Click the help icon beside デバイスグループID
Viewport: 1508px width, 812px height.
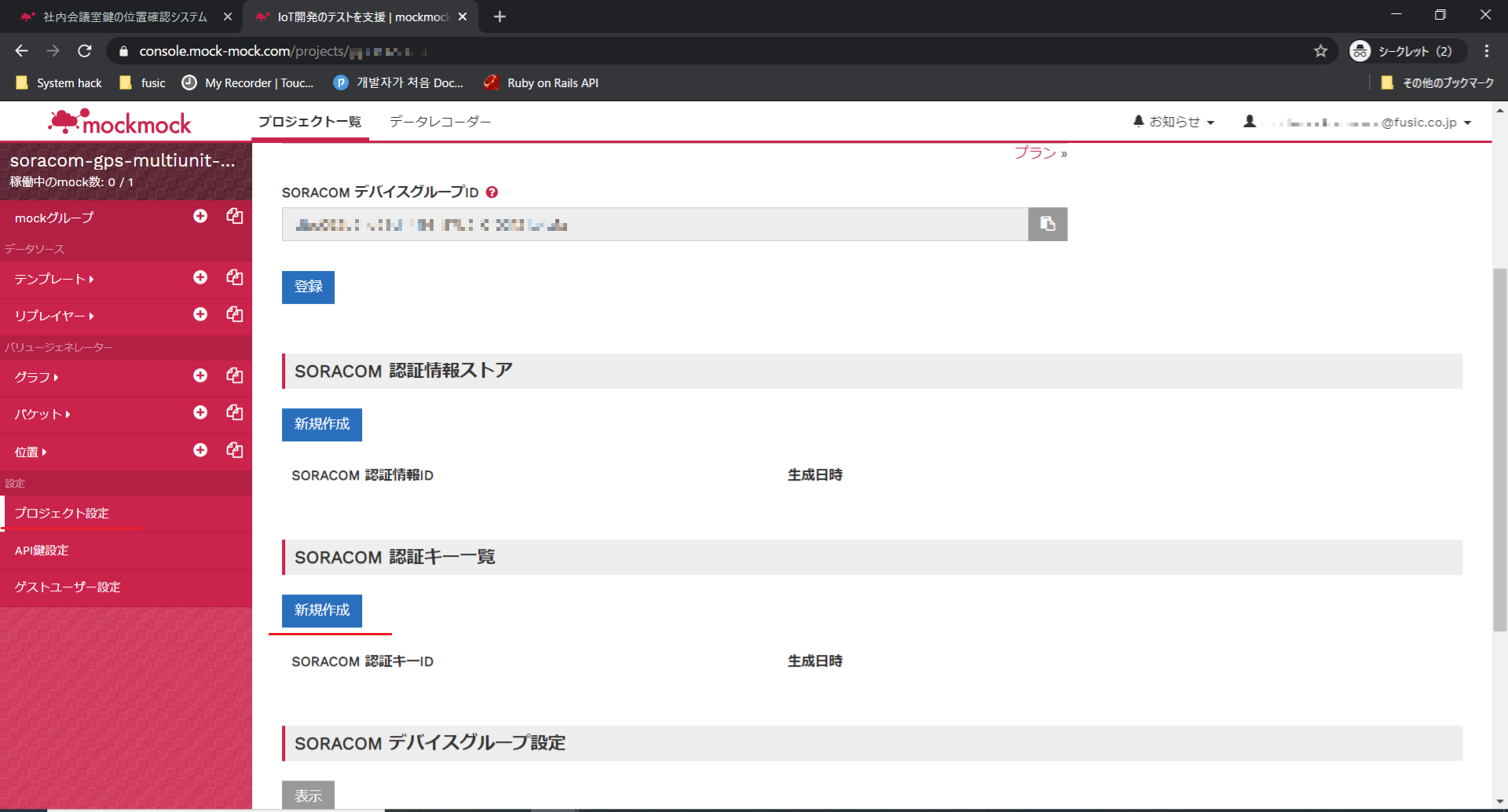pyautogui.click(x=492, y=192)
